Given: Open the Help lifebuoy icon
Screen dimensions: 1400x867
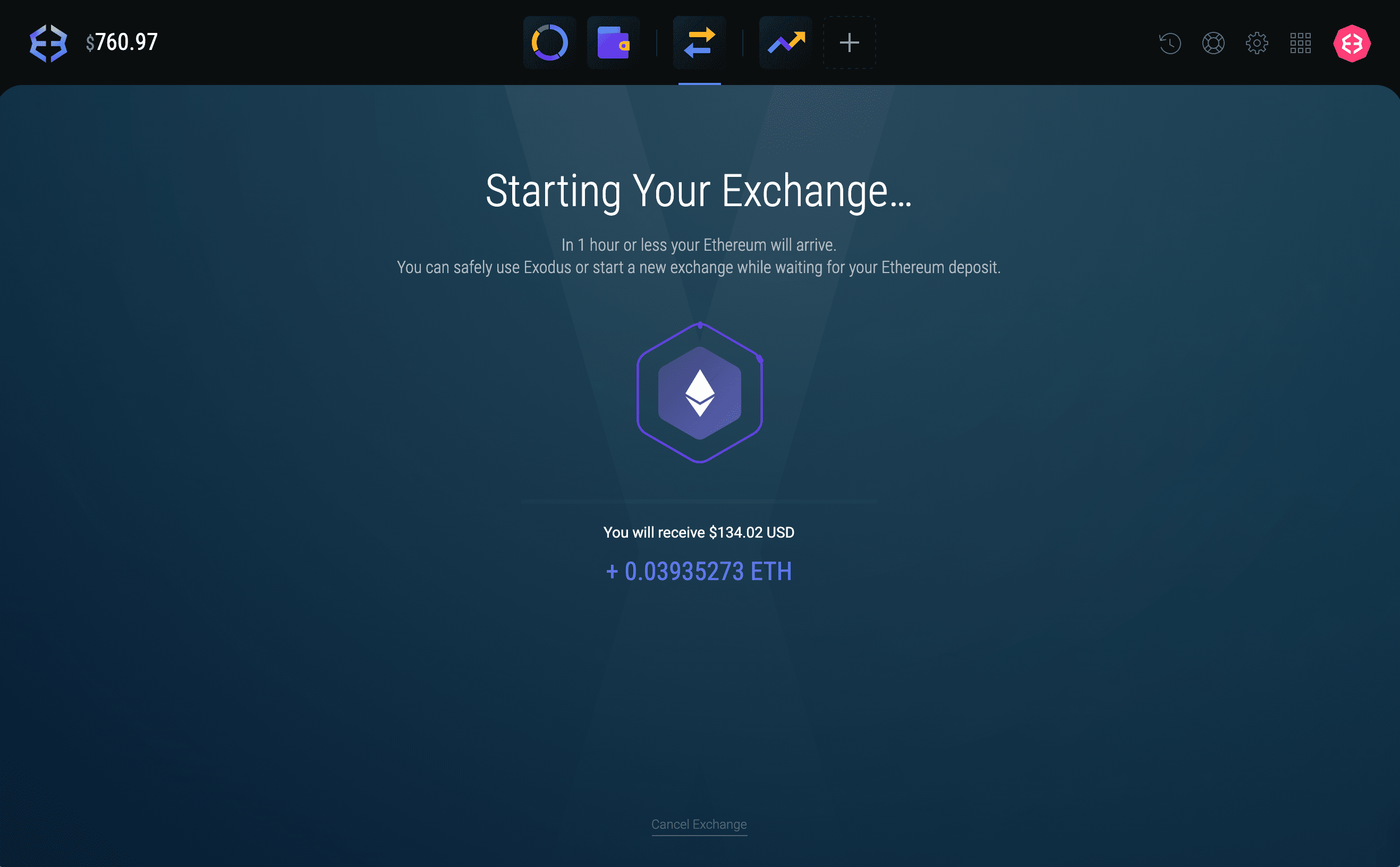Looking at the screenshot, I should (1213, 43).
